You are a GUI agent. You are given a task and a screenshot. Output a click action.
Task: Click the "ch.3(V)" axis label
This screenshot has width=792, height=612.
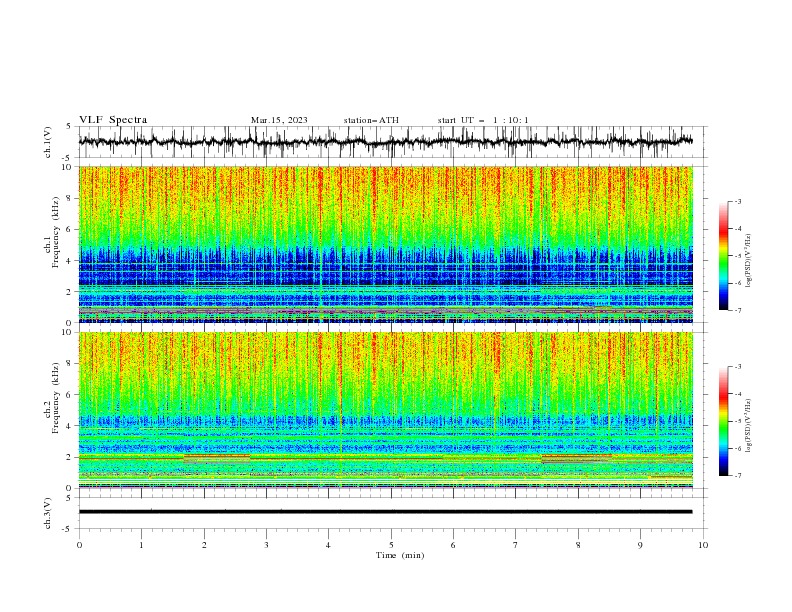coord(48,513)
